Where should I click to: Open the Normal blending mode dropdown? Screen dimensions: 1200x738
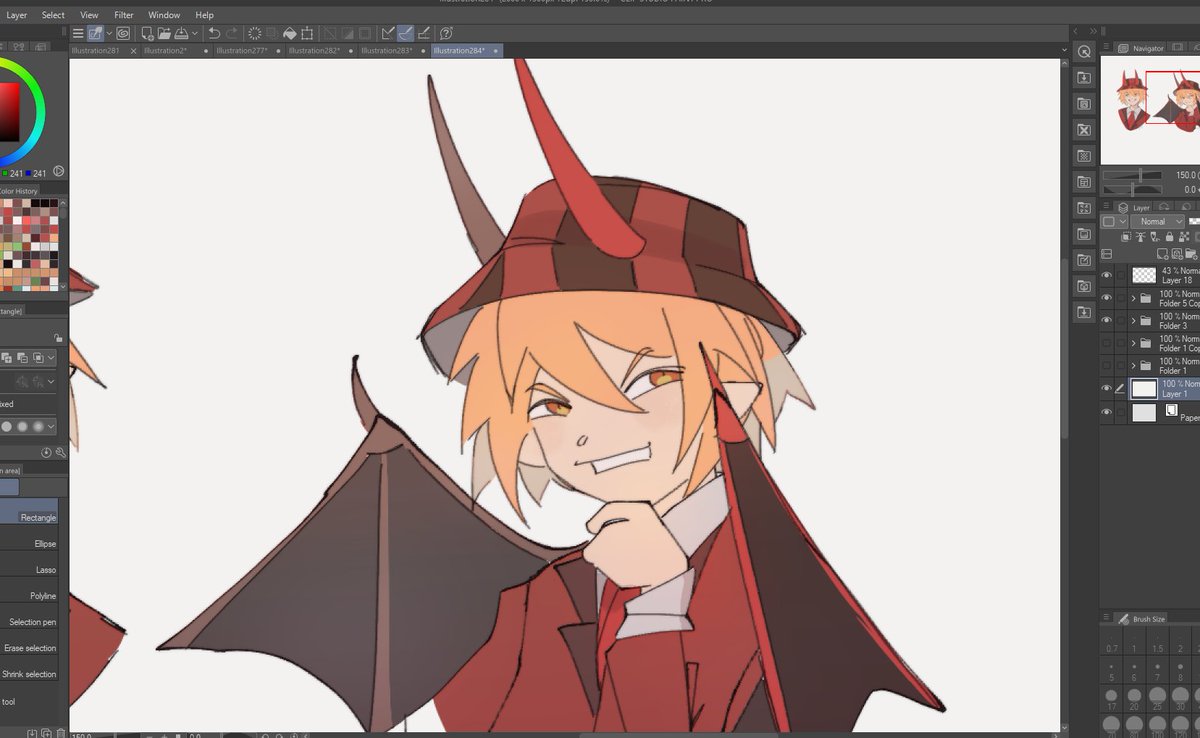(x=1158, y=221)
